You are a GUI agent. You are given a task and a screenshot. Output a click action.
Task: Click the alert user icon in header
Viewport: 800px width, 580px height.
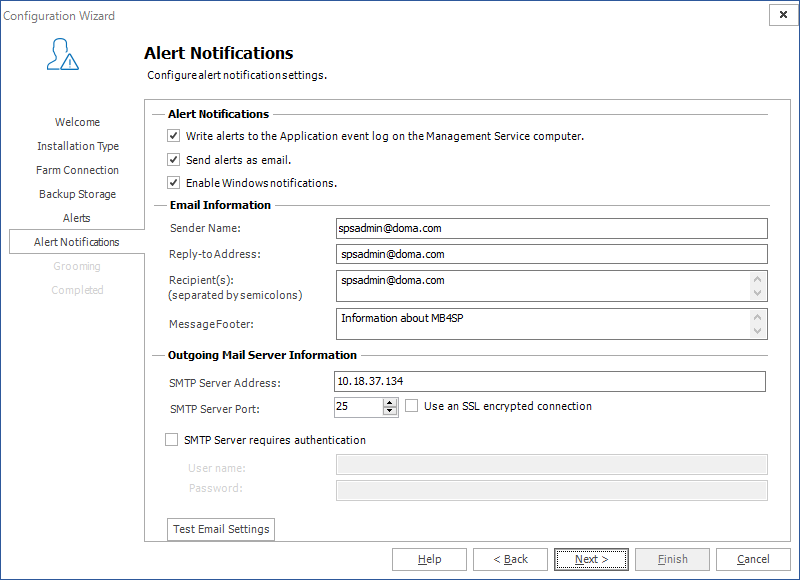click(x=63, y=54)
